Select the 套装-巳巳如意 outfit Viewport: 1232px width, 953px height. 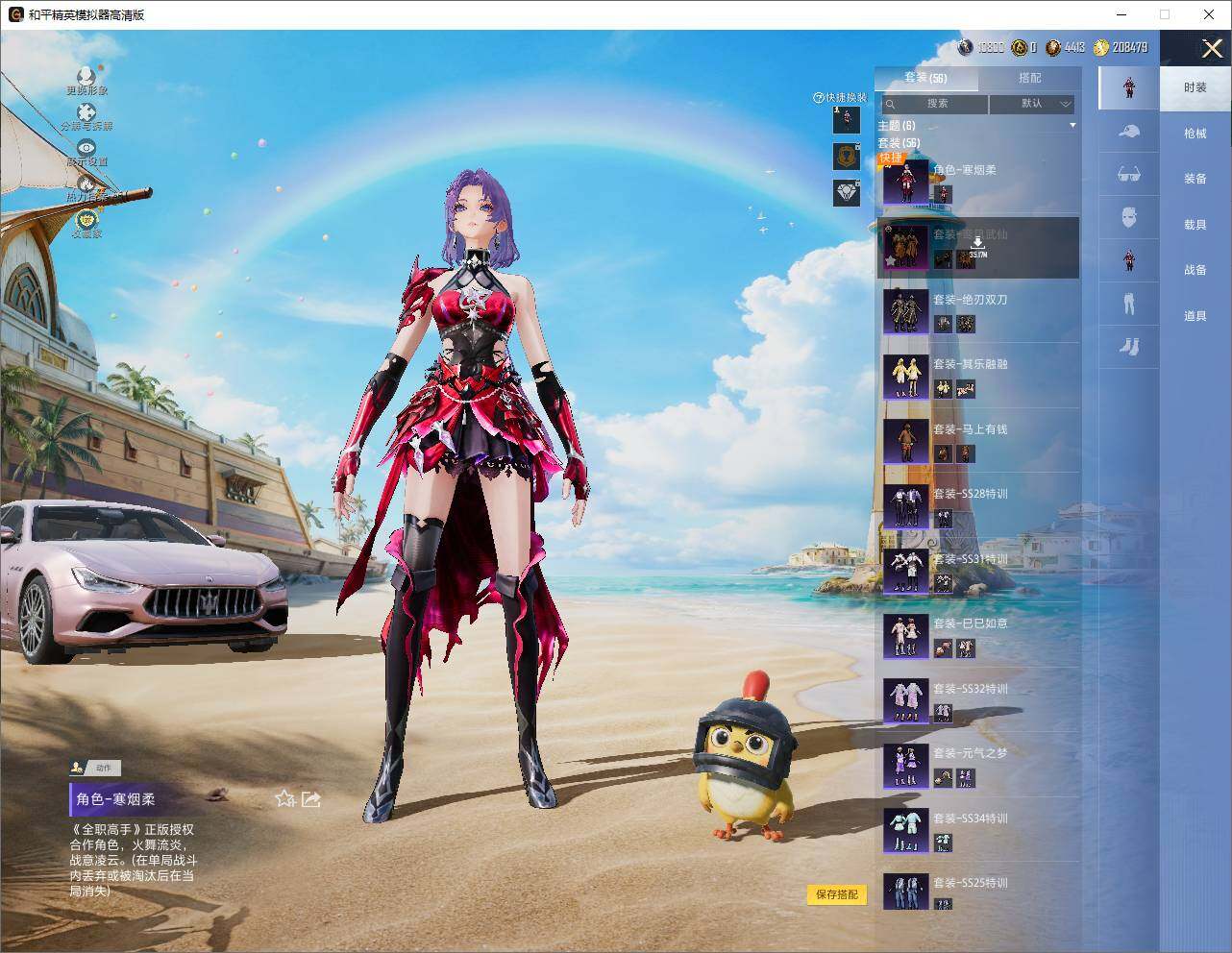(x=978, y=635)
